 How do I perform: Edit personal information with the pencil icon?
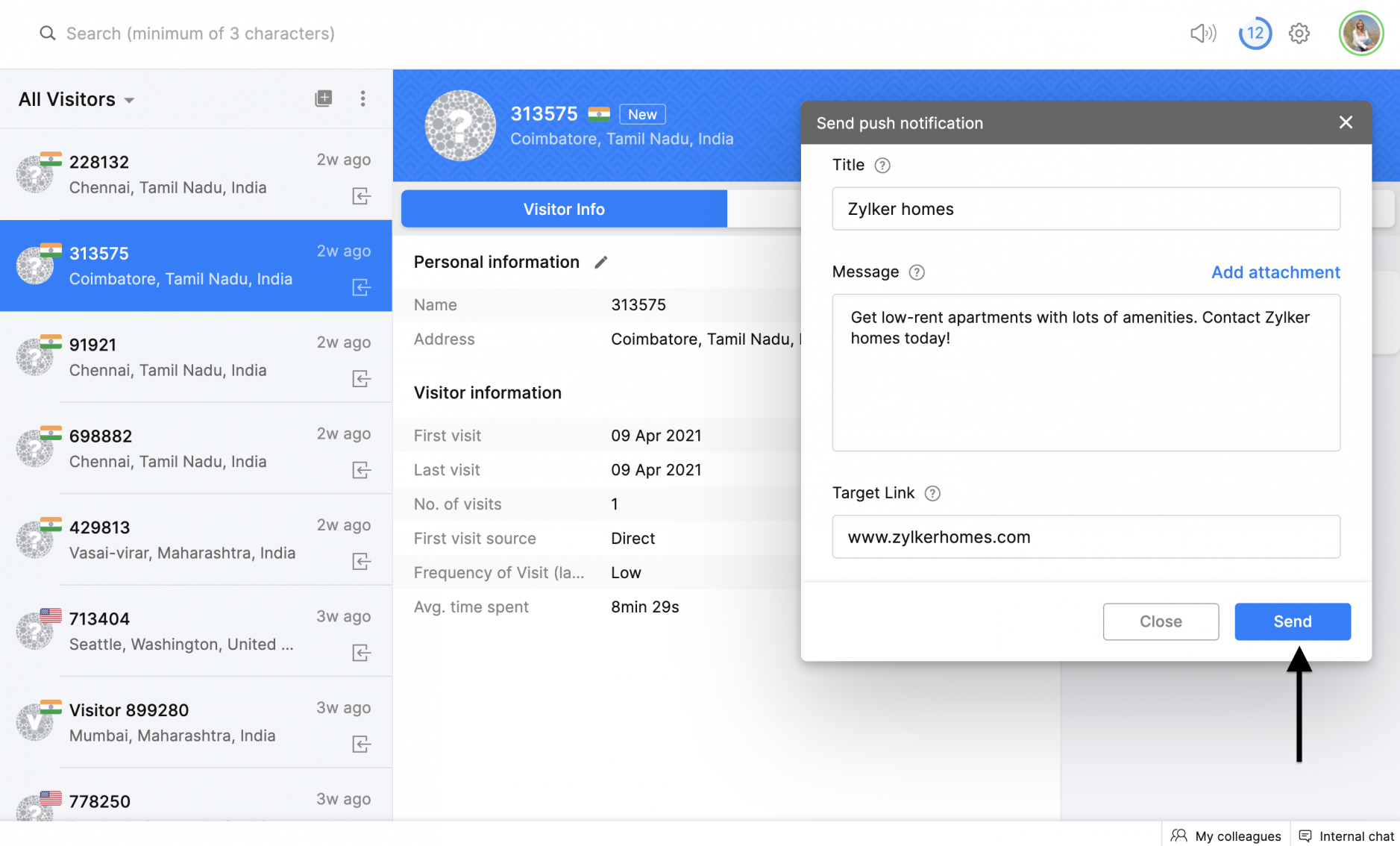(601, 262)
